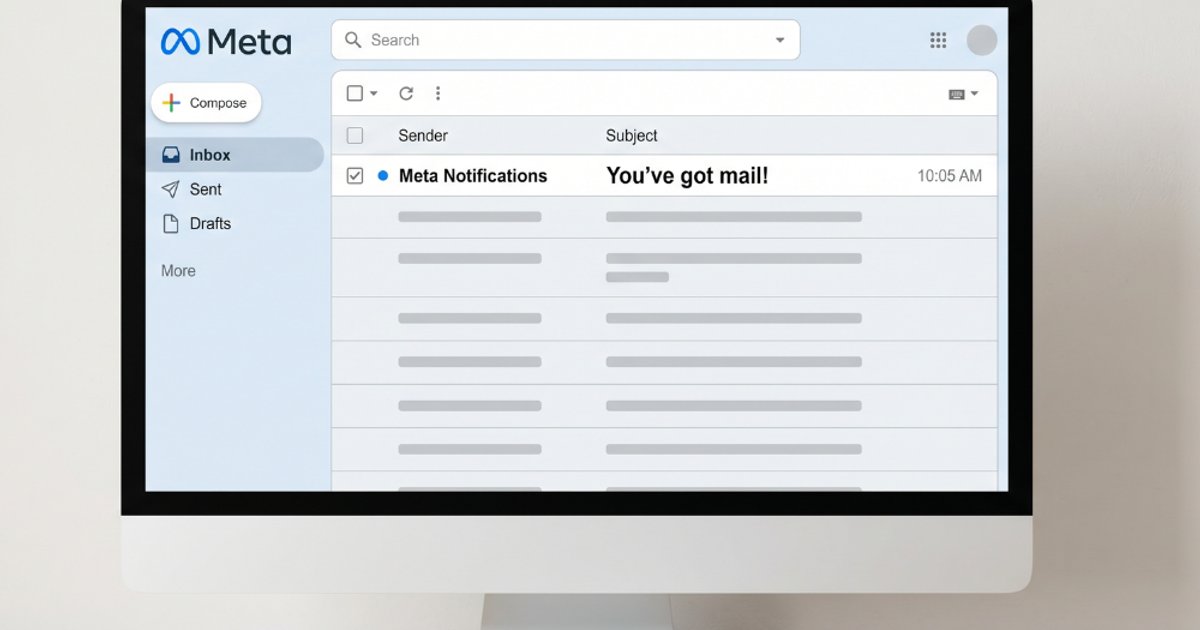1200x630 pixels.
Task: Click the Meta logo
Action: click(226, 42)
